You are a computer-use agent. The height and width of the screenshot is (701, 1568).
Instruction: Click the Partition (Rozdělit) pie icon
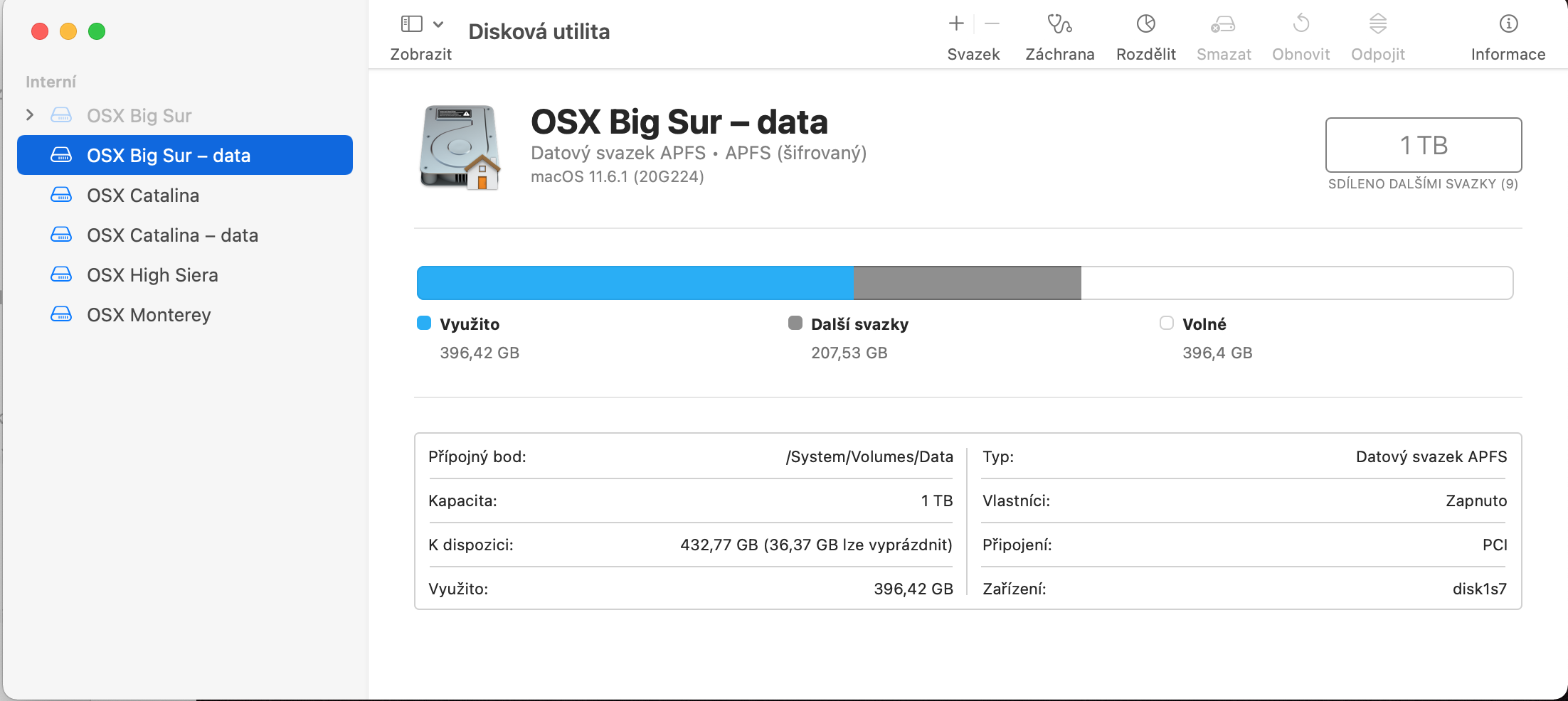point(1145,24)
